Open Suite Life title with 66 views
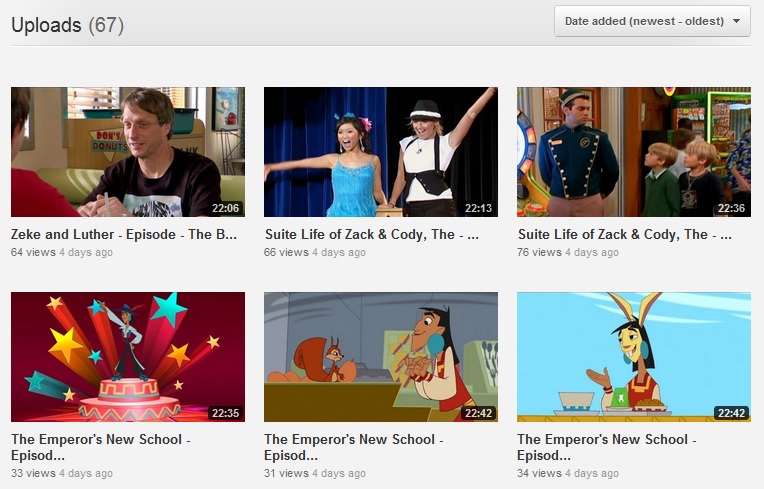Screen dimensions: 764x489 click(371, 234)
